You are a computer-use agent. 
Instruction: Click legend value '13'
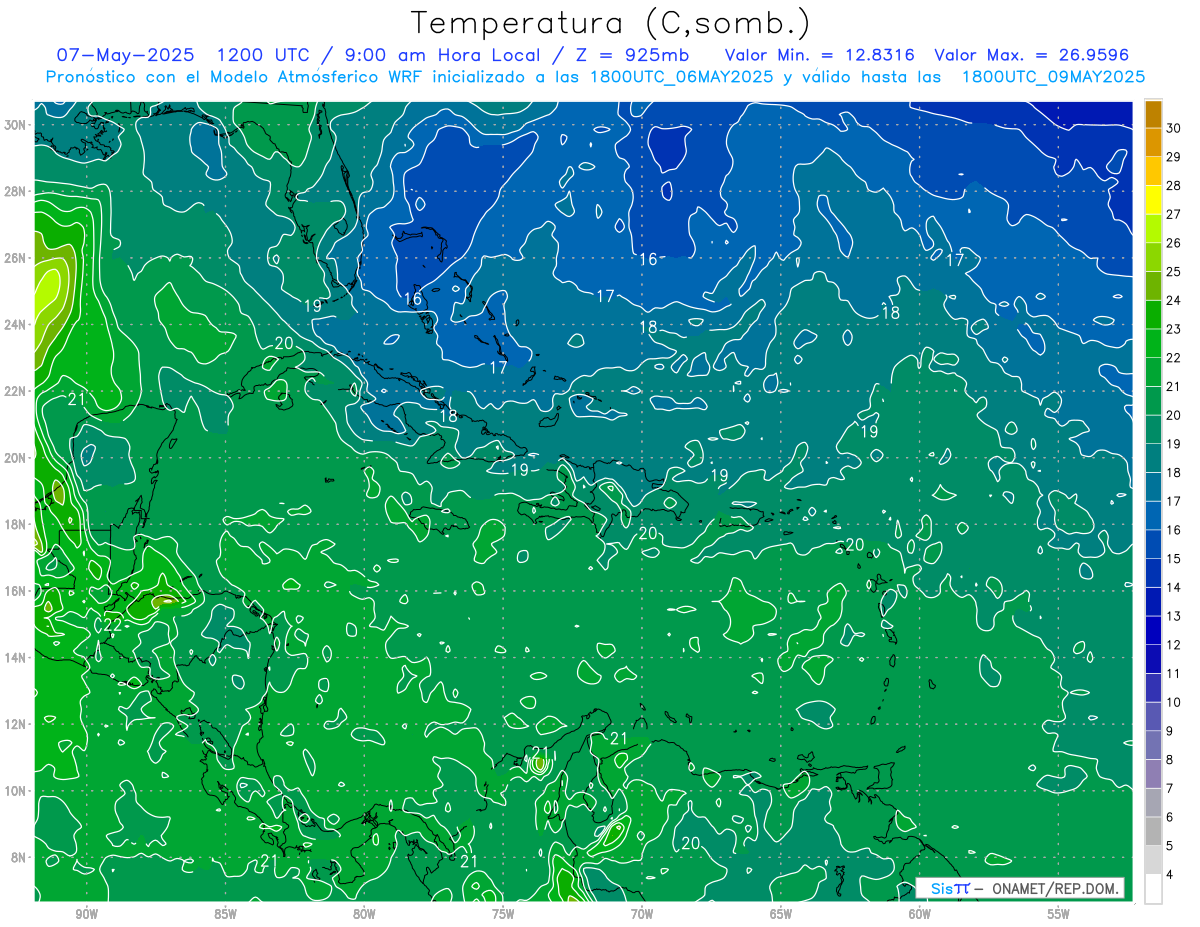[x=1173, y=615]
